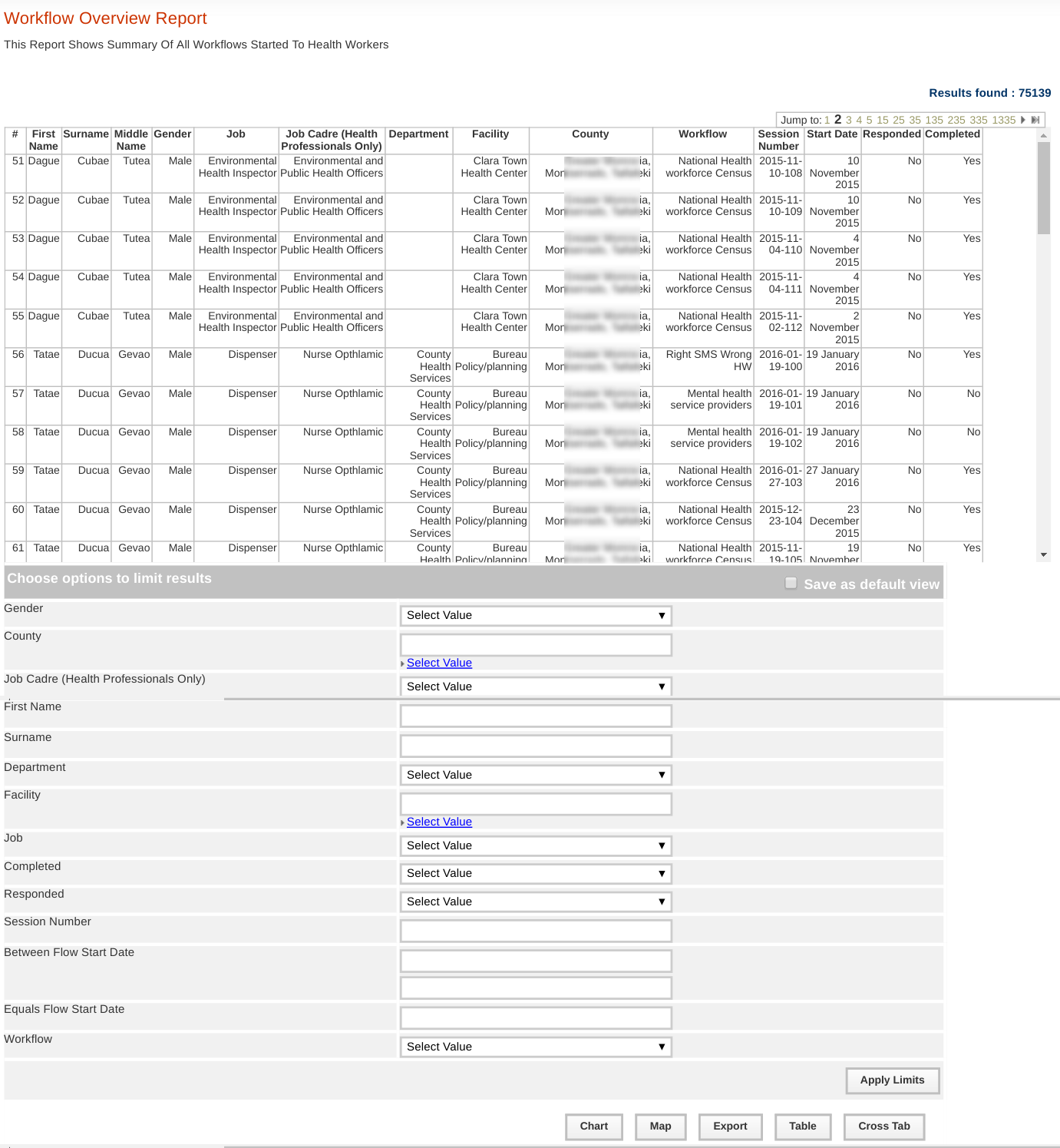Open Department Select Value dropdown
The width and height of the screenshot is (1060, 1148).
(536, 775)
